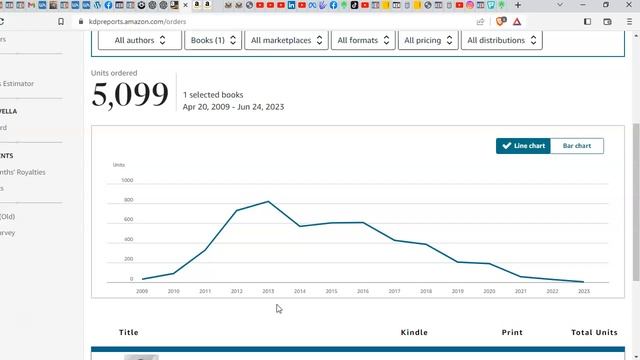Open the Brave wallet icon
The image size is (640, 360).
(x=607, y=22)
